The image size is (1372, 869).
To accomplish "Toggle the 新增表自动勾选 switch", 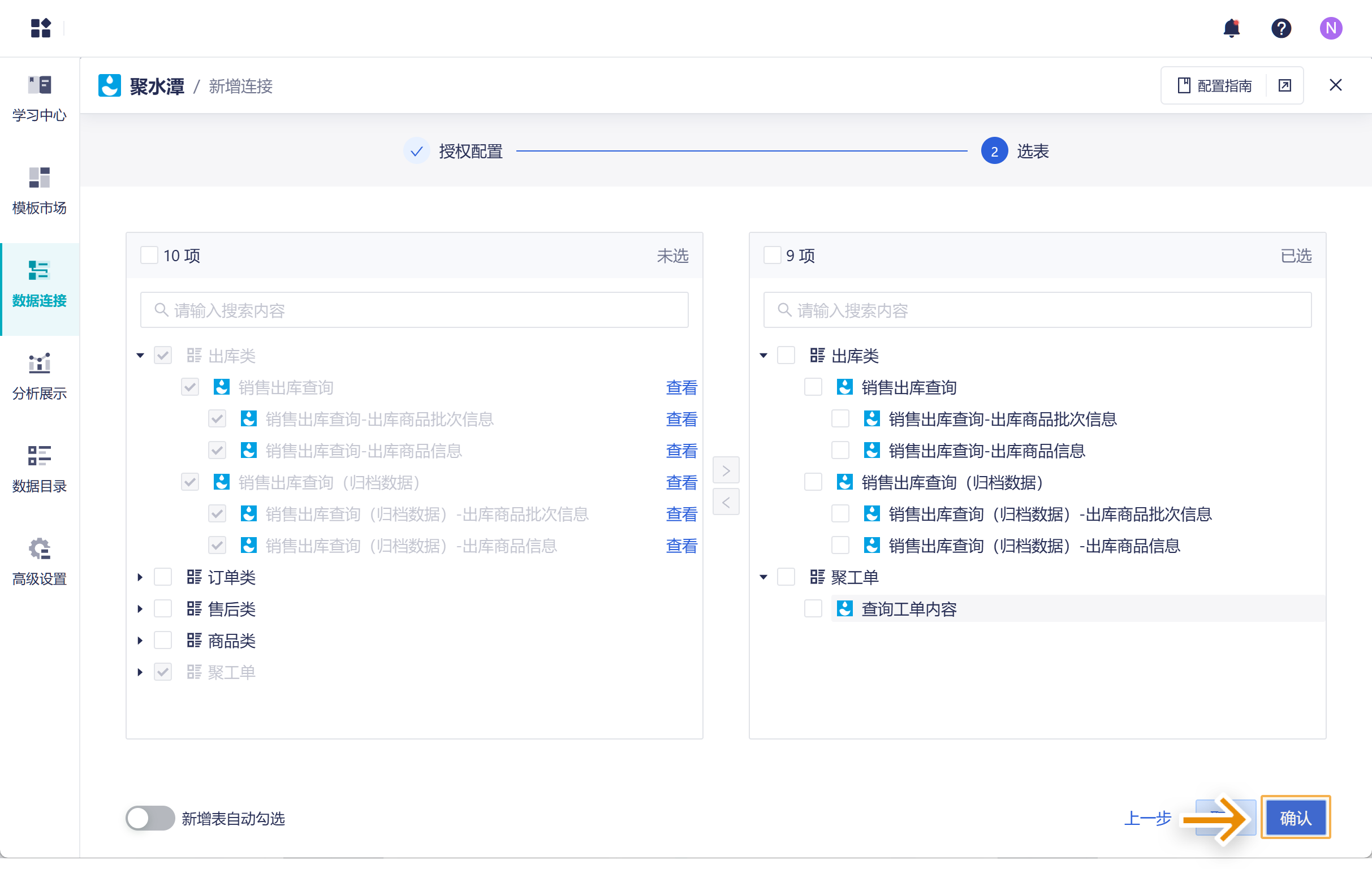I will point(150,818).
